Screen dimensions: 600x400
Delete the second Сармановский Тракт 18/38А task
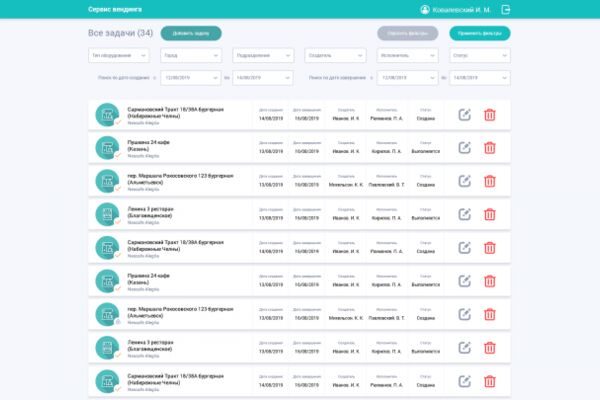click(490, 248)
